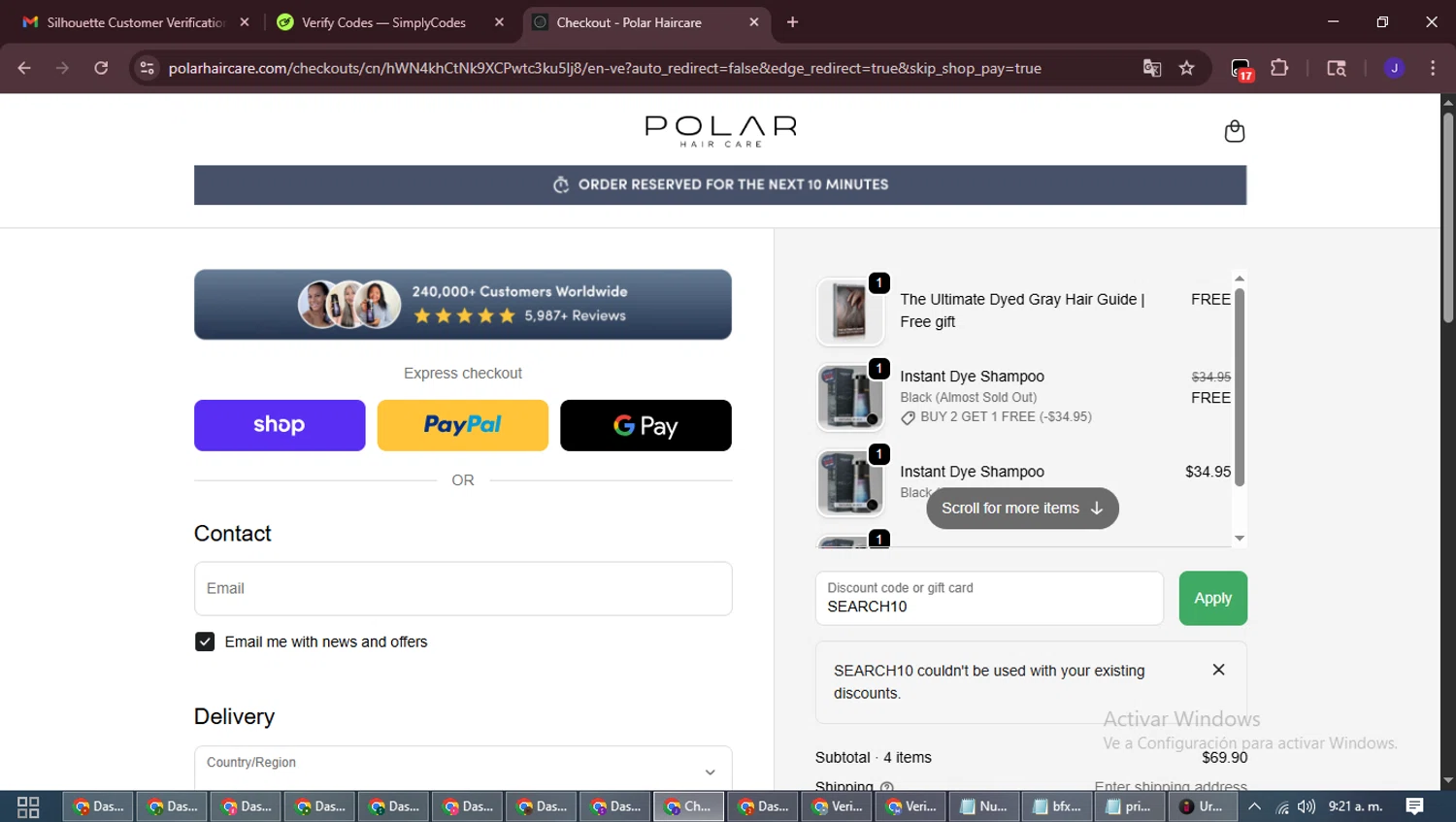Open the Chrome three-dot menu

[1433, 68]
